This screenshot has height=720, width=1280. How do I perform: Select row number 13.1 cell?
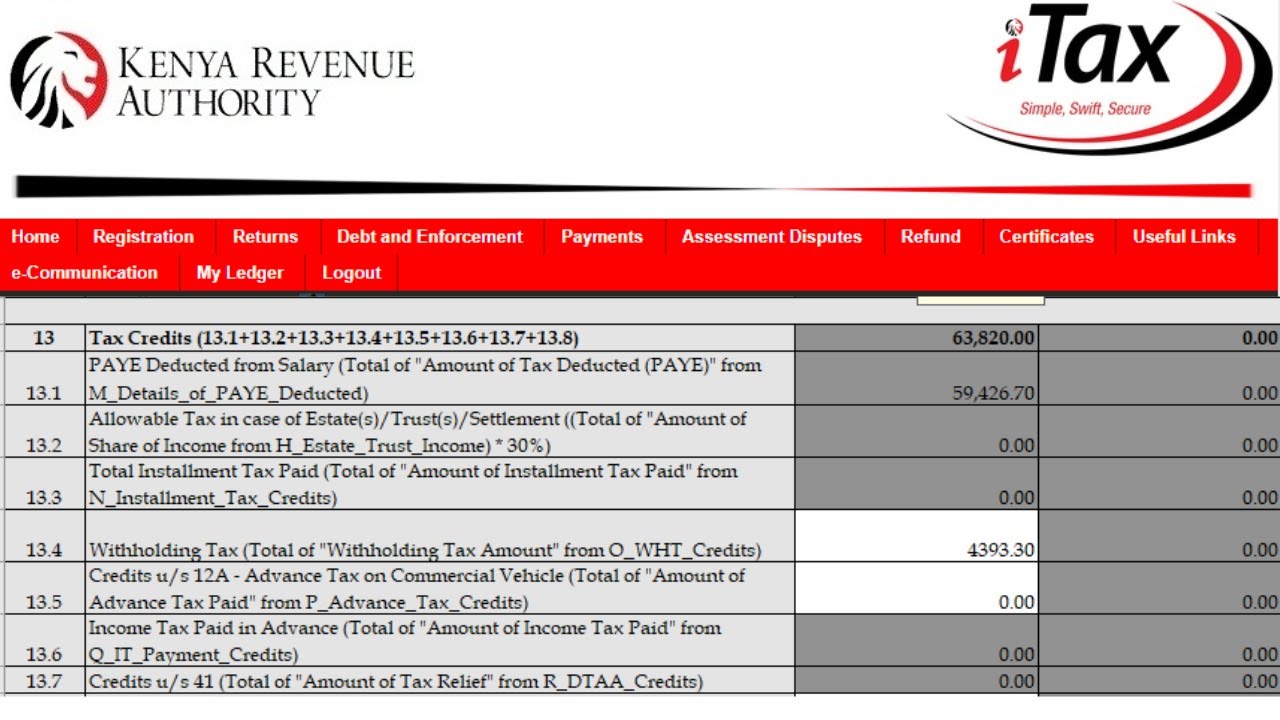coord(44,379)
